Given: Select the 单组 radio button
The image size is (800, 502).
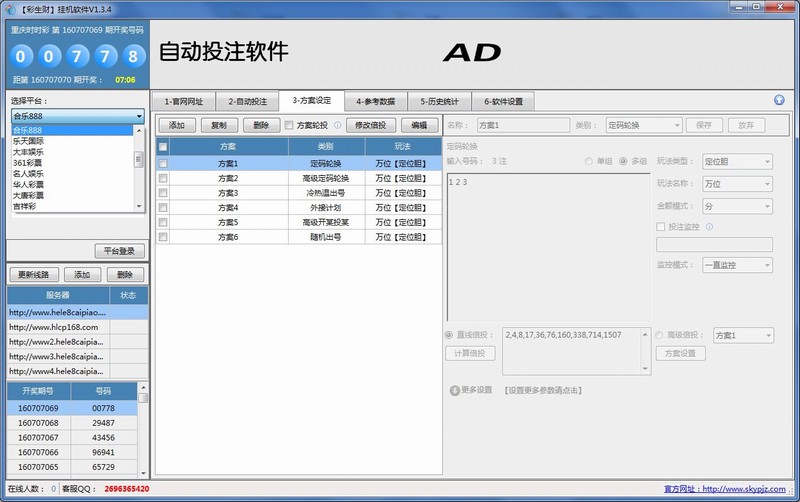Looking at the screenshot, I should 590,161.
